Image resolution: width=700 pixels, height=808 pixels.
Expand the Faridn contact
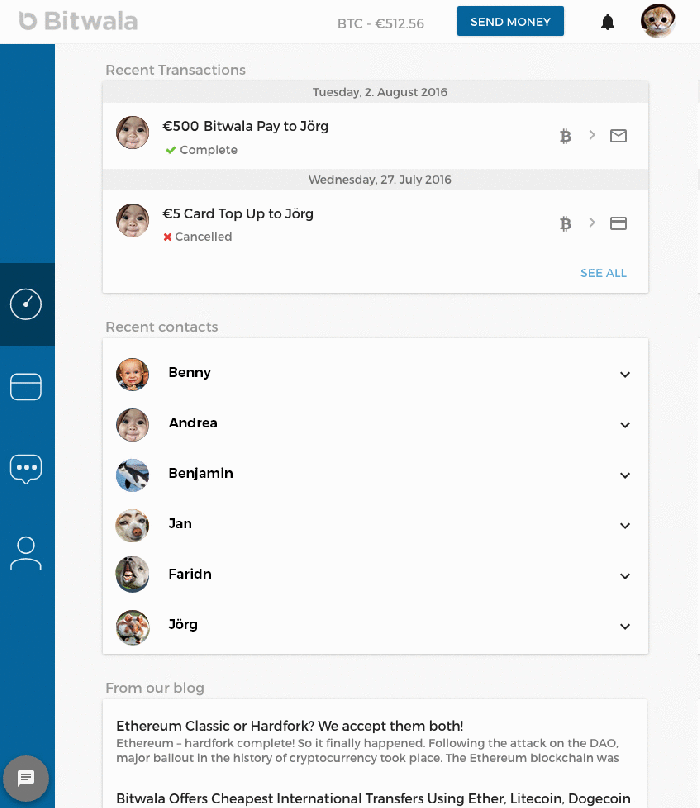(625, 576)
